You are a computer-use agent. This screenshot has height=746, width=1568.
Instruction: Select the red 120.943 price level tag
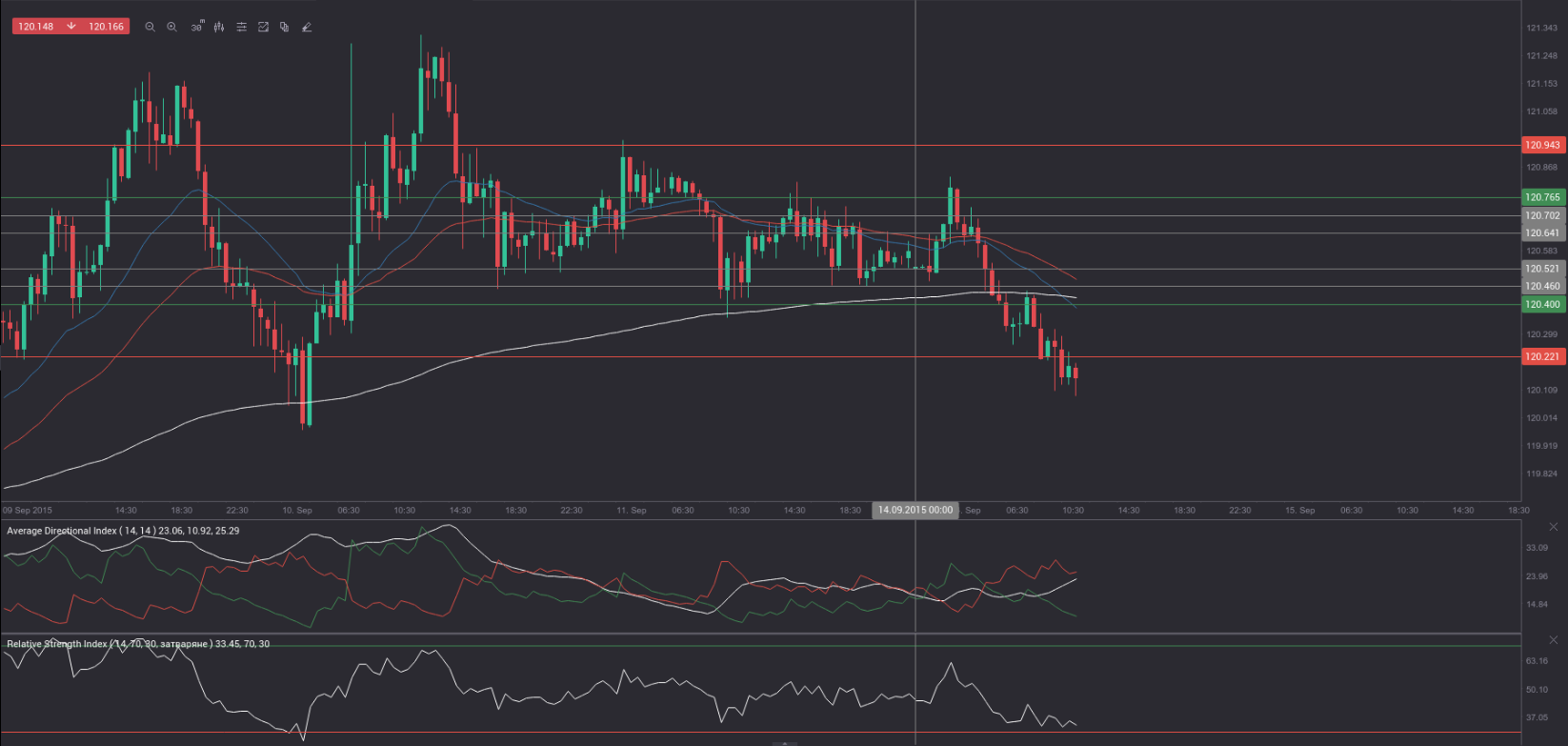1542,145
